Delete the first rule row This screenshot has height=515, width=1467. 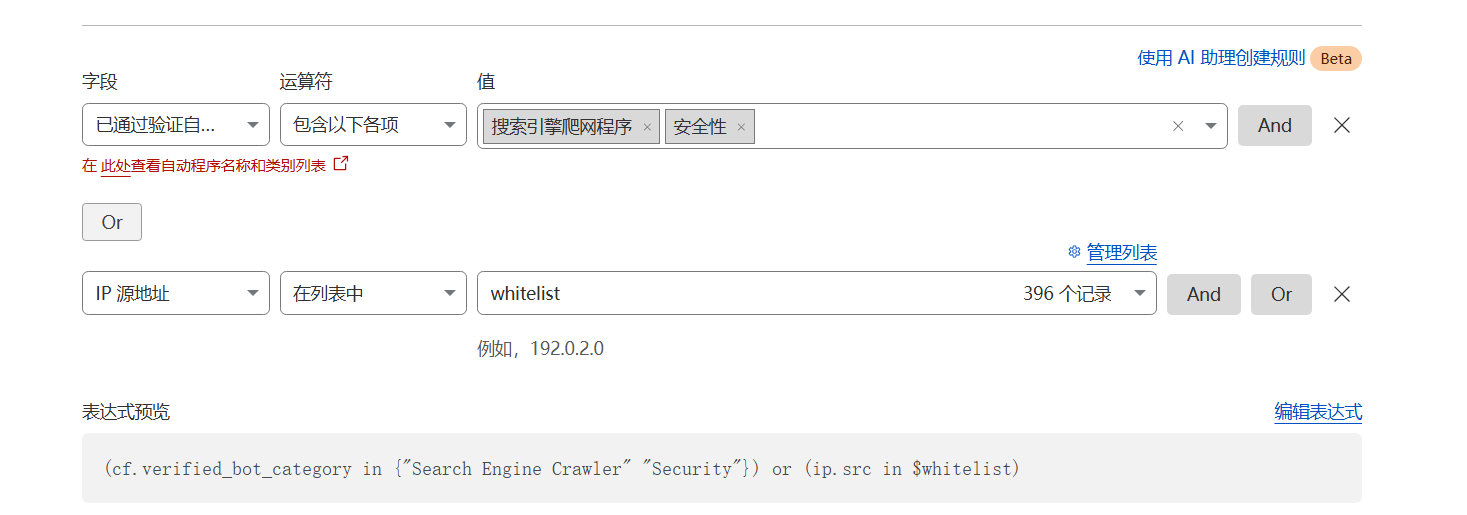tap(1342, 126)
